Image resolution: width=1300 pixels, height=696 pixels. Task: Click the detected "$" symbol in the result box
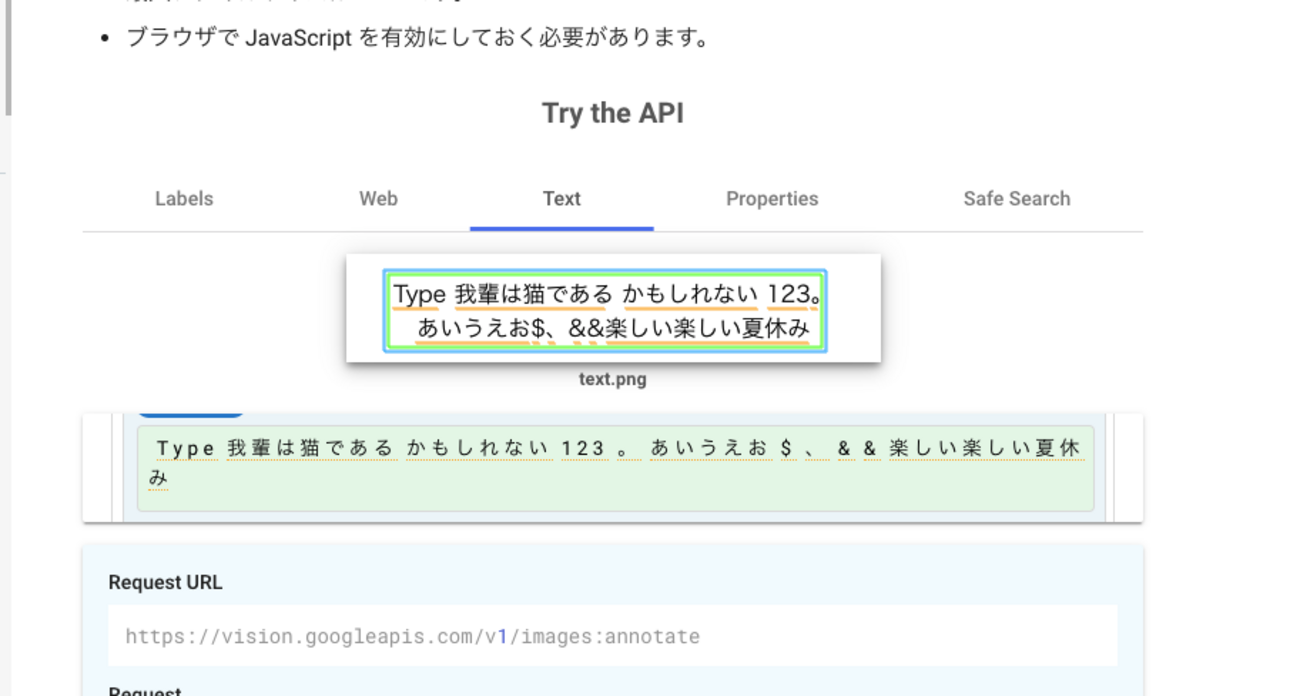788,449
